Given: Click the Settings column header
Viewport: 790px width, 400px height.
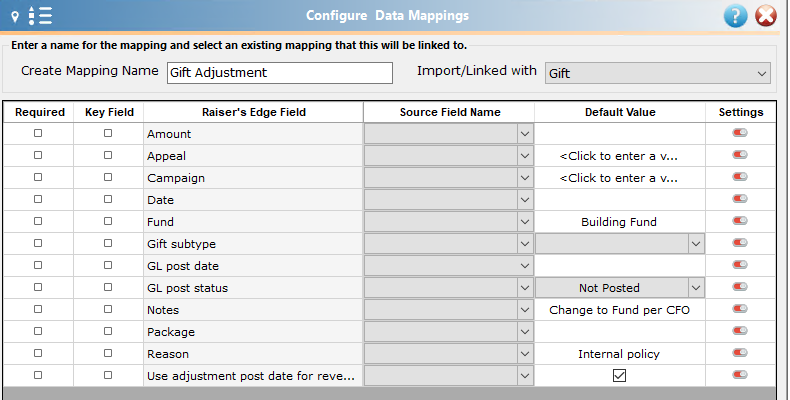Looking at the screenshot, I should pos(741,112).
